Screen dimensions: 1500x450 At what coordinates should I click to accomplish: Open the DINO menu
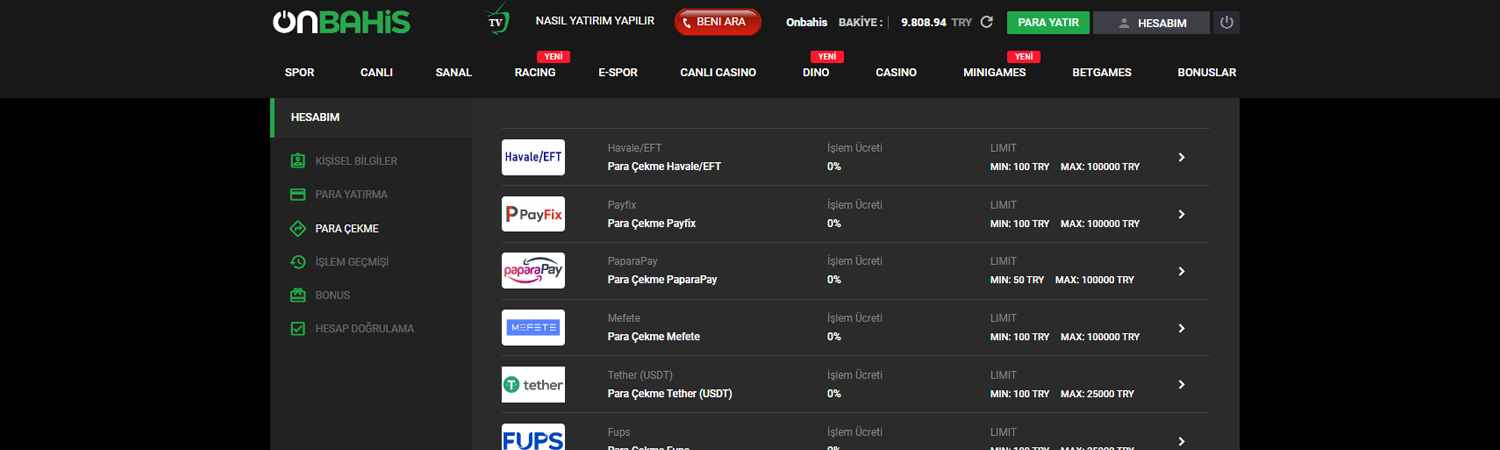point(816,72)
